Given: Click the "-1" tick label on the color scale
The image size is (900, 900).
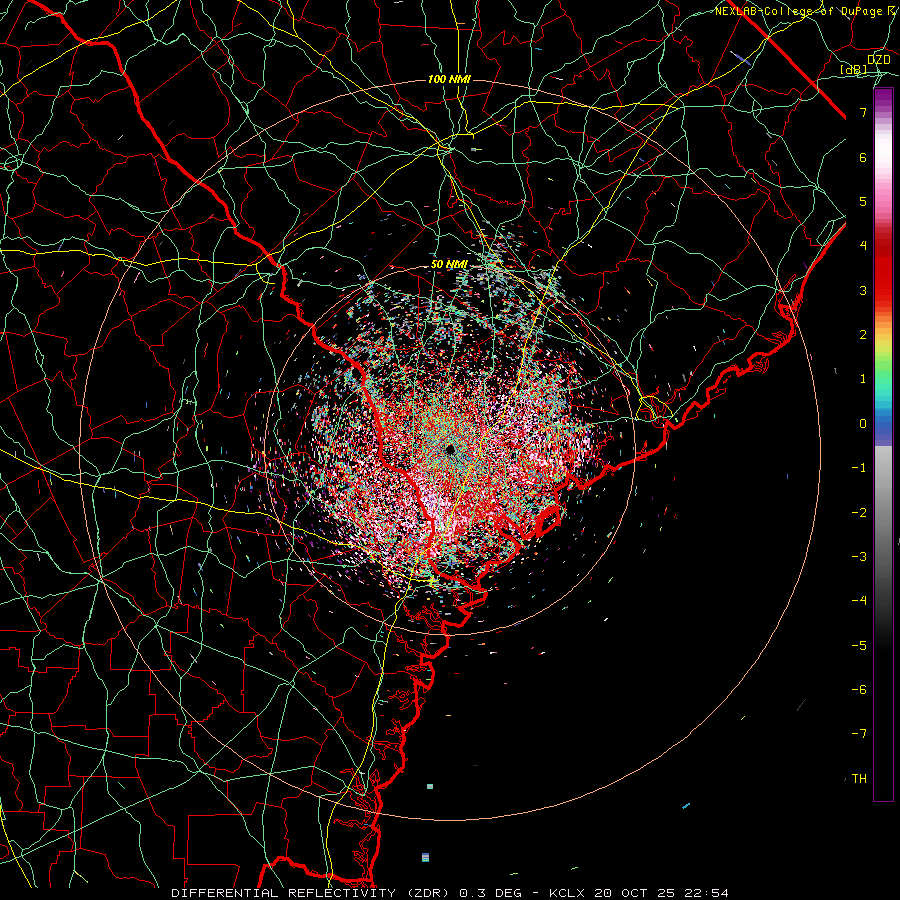Looking at the screenshot, I should coord(859,468).
